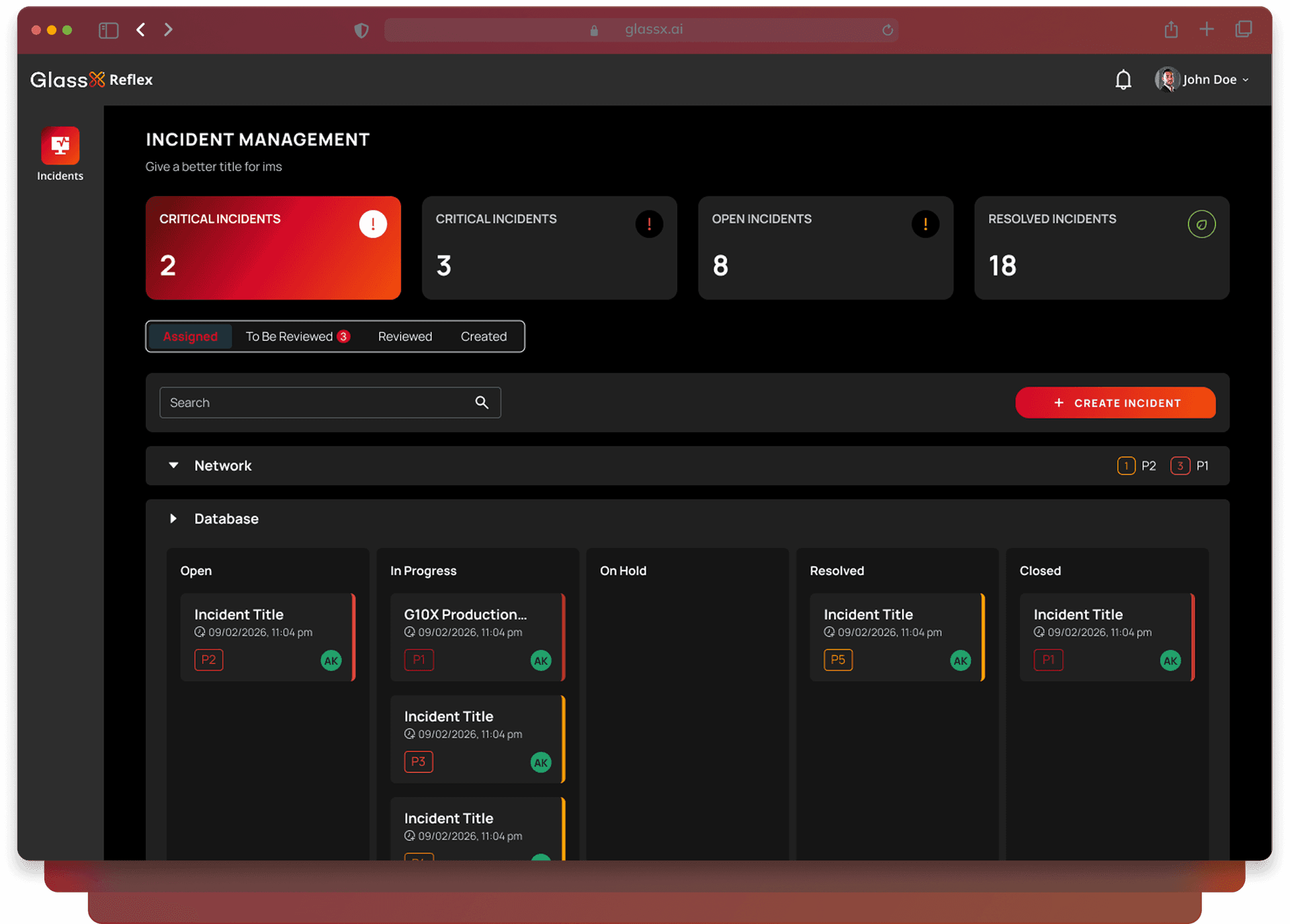Click the GlassX Reflex logo
1290x924 pixels.
tap(91, 79)
